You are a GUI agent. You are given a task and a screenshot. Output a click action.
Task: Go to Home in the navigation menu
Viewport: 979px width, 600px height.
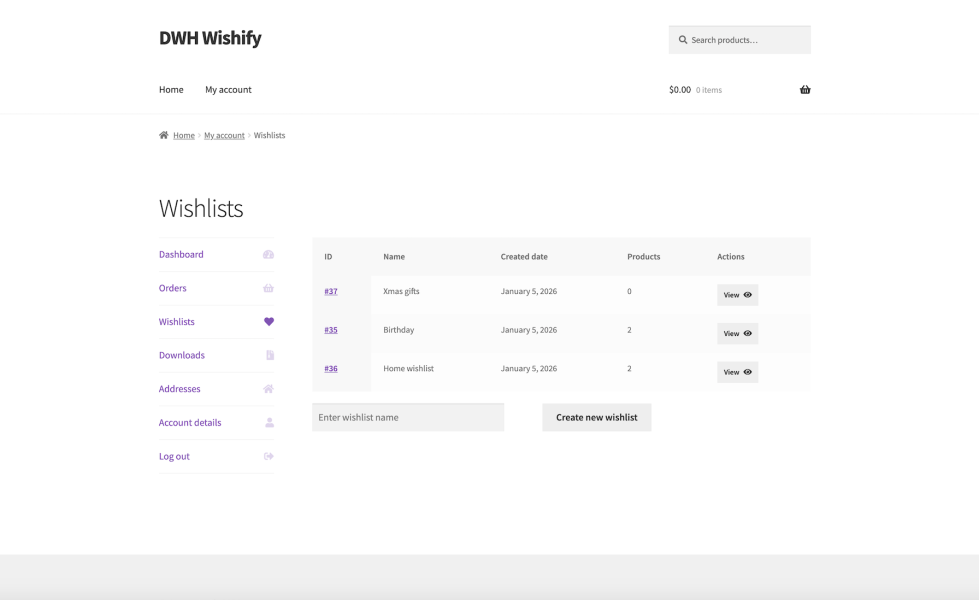[x=171, y=90]
